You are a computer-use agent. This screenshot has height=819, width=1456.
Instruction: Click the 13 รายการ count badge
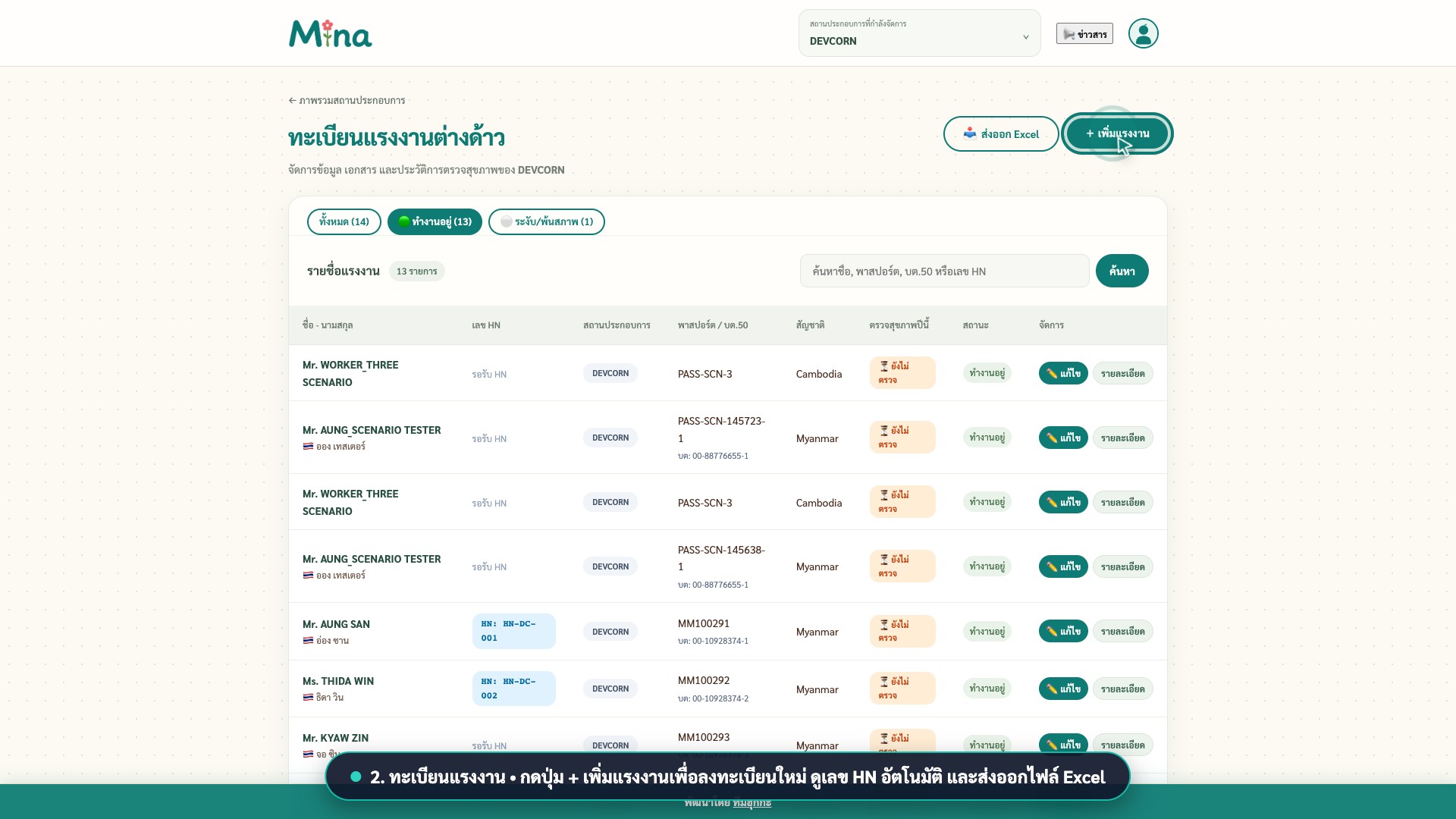[x=416, y=271]
